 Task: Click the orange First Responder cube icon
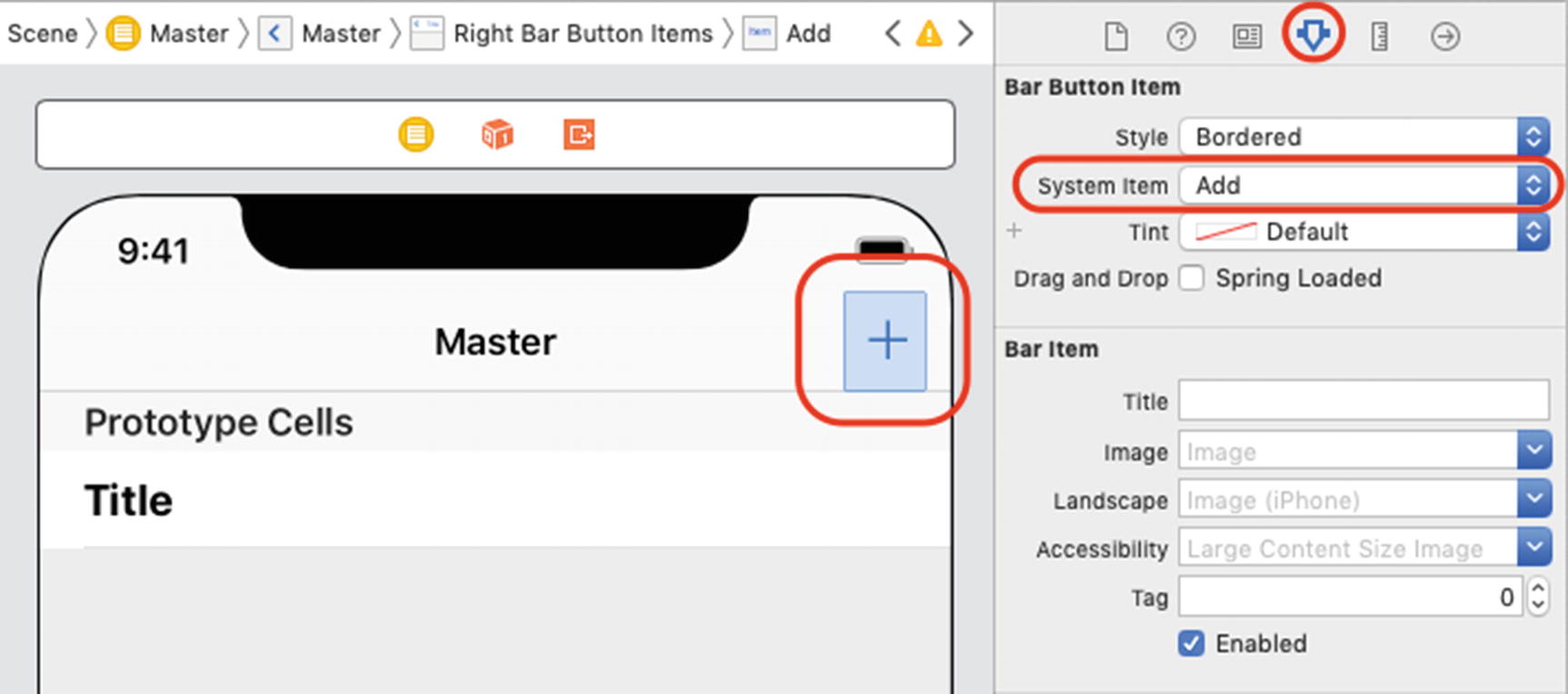coord(497,134)
